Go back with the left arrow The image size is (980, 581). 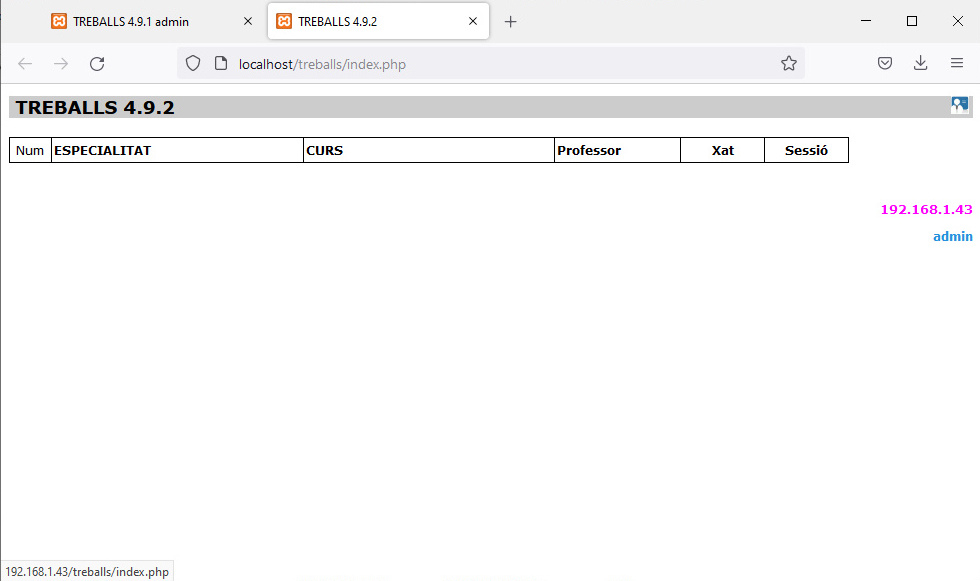25,64
